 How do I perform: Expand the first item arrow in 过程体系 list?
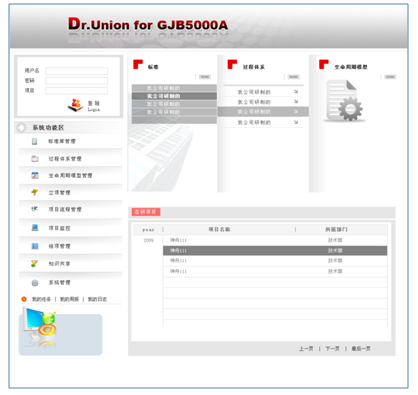(296, 92)
